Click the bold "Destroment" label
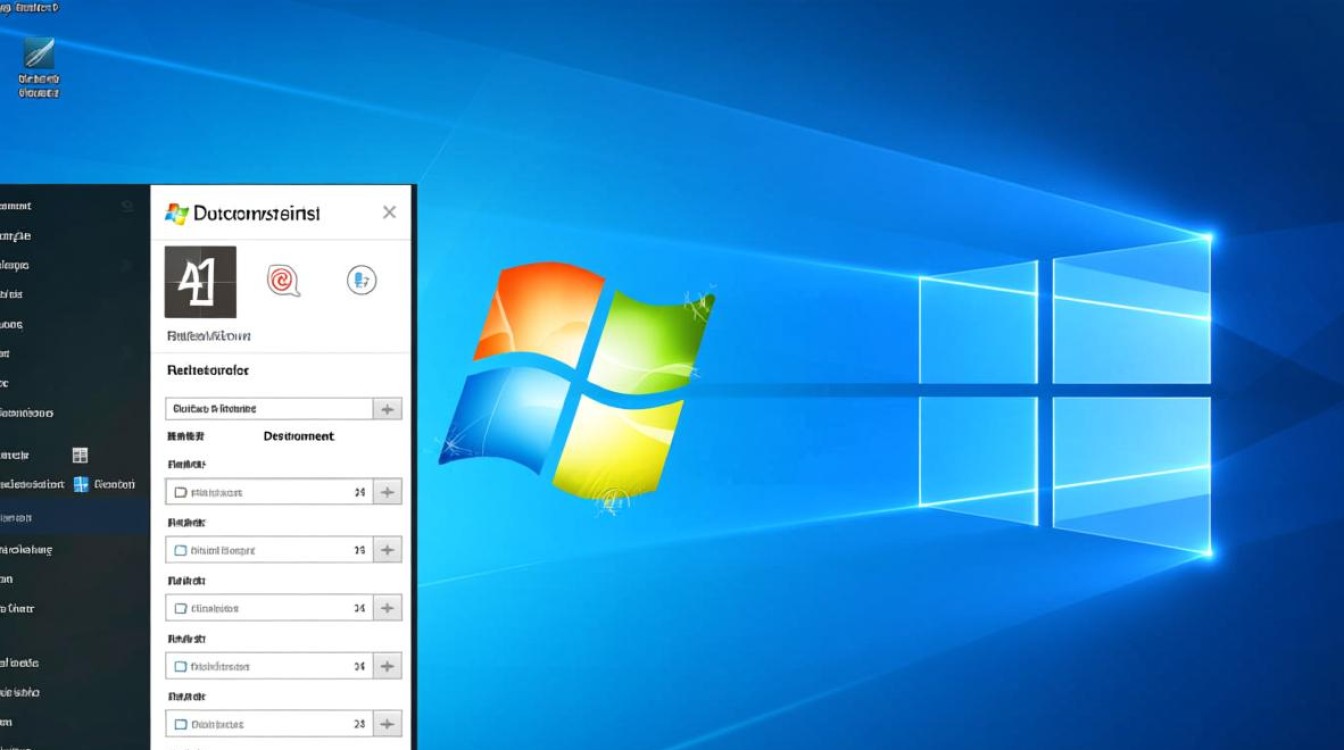Image resolution: width=1344 pixels, height=750 pixels. [x=298, y=436]
